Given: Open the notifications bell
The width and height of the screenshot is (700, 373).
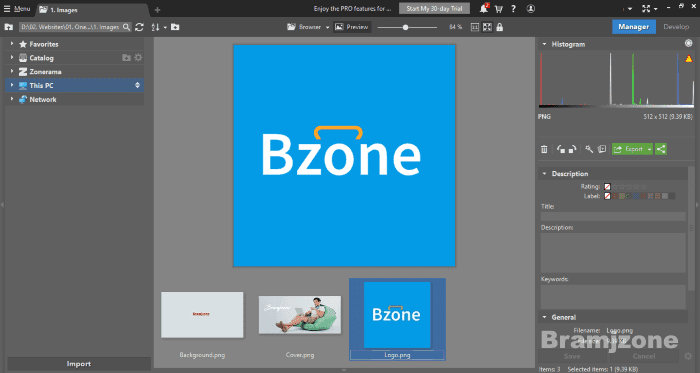Looking at the screenshot, I should click(x=484, y=8).
